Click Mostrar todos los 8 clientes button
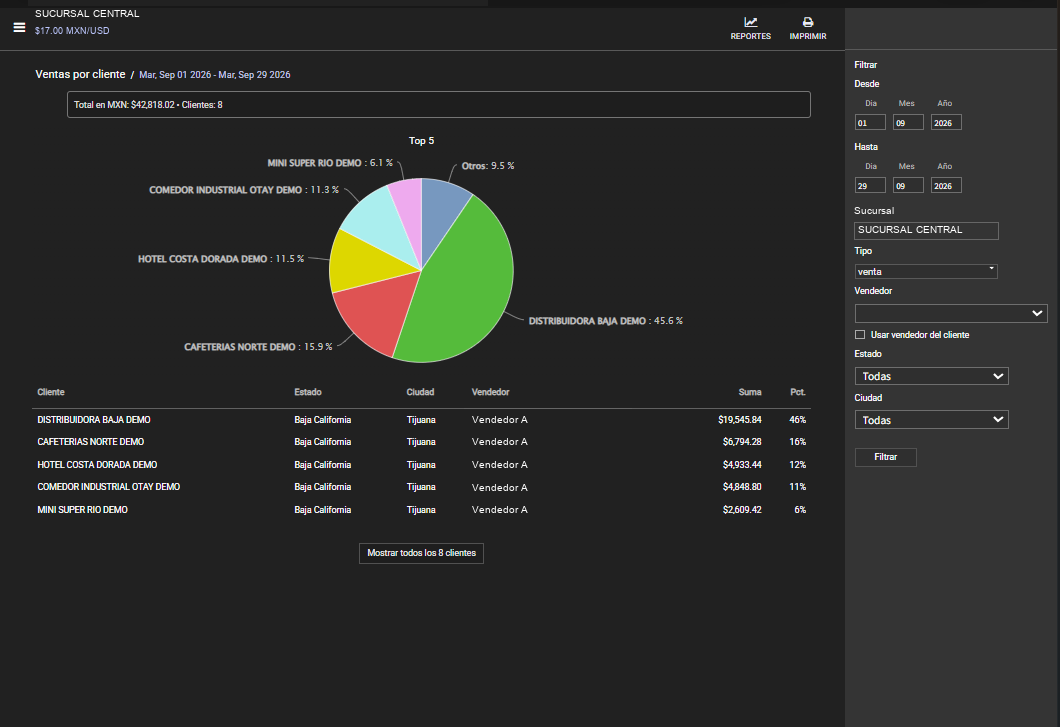 421,553
